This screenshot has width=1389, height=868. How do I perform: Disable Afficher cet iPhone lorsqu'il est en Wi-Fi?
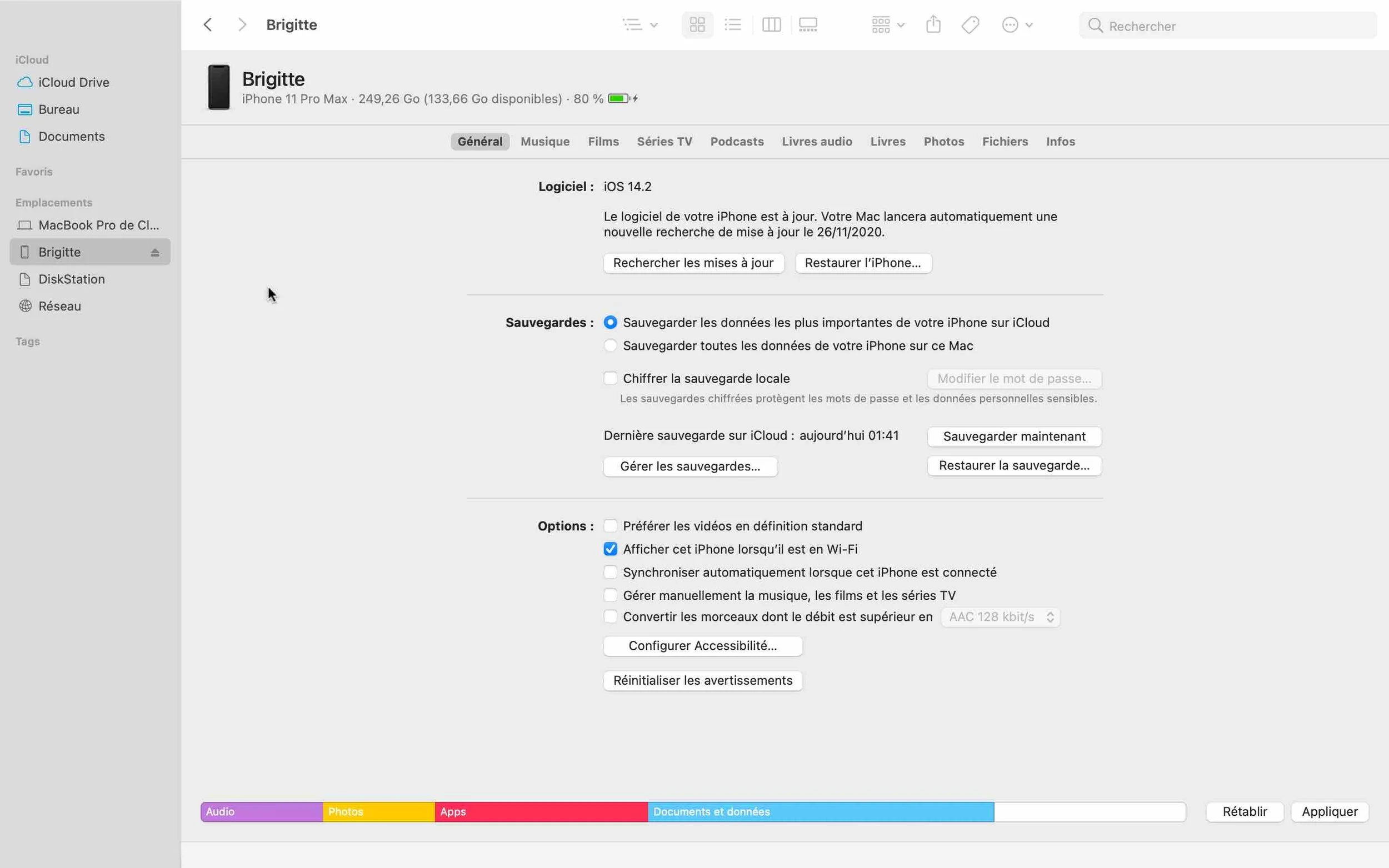(x=611, y=549)
